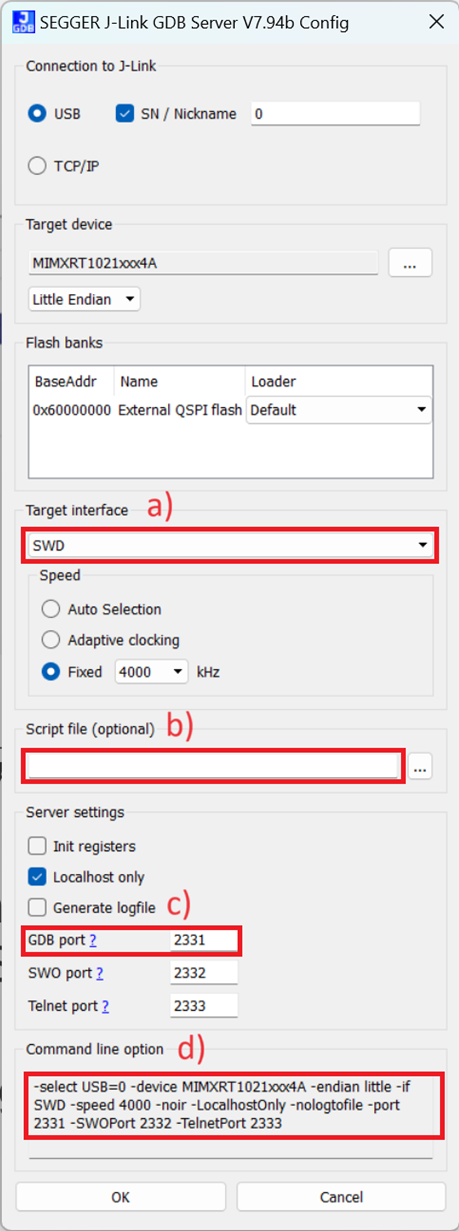Open the SWO port help link
459x1231 pixels.
coord(99,973)
